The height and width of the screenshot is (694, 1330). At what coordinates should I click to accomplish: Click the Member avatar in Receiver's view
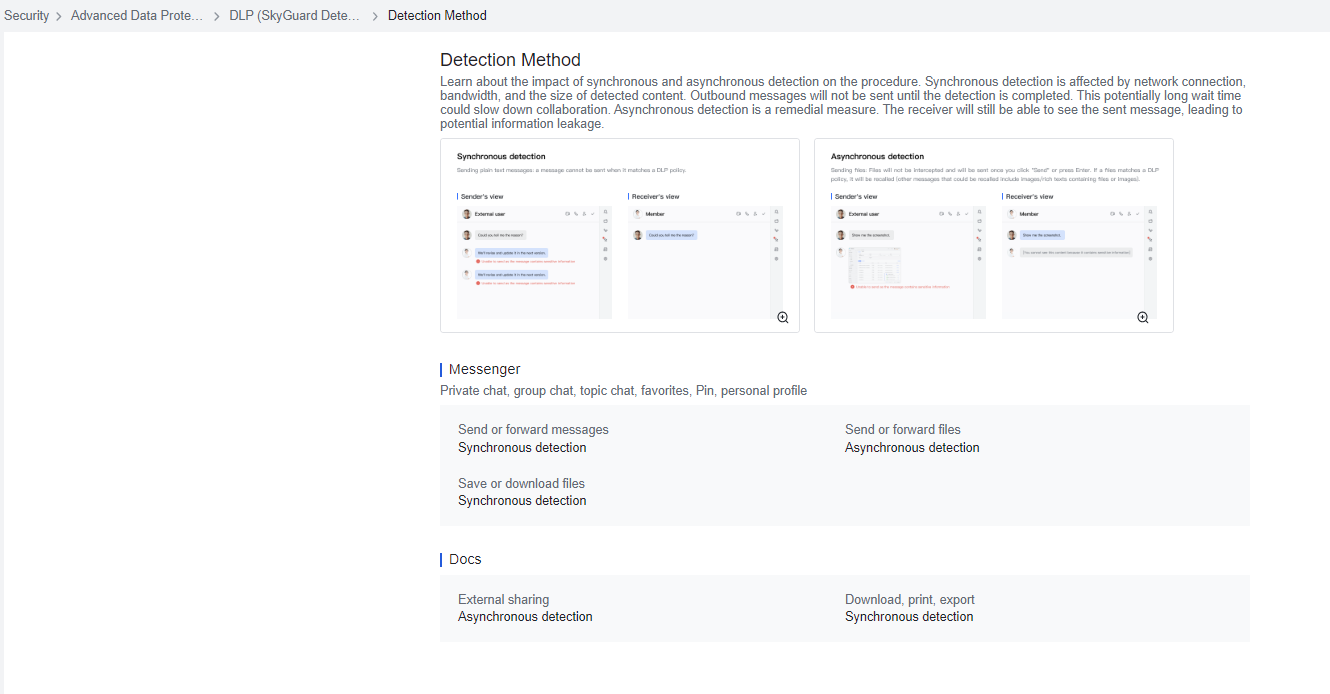[637, 214]
